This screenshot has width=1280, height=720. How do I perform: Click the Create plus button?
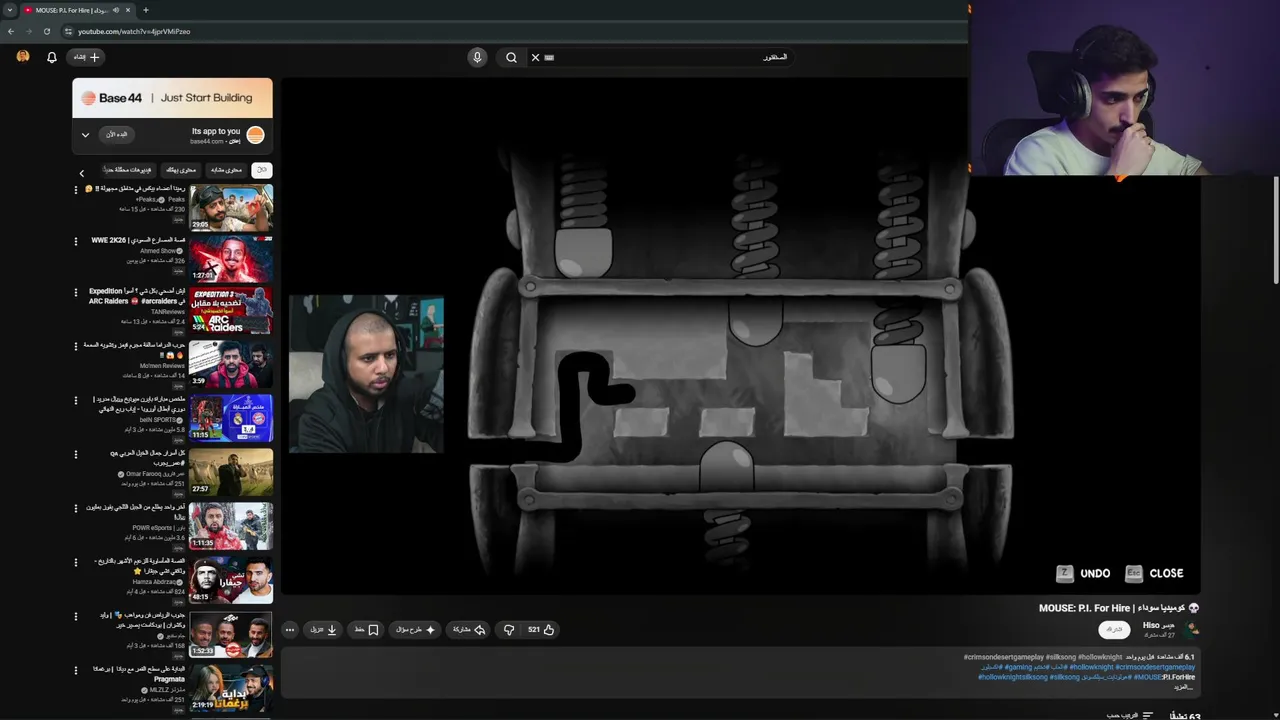pos(87,57)
